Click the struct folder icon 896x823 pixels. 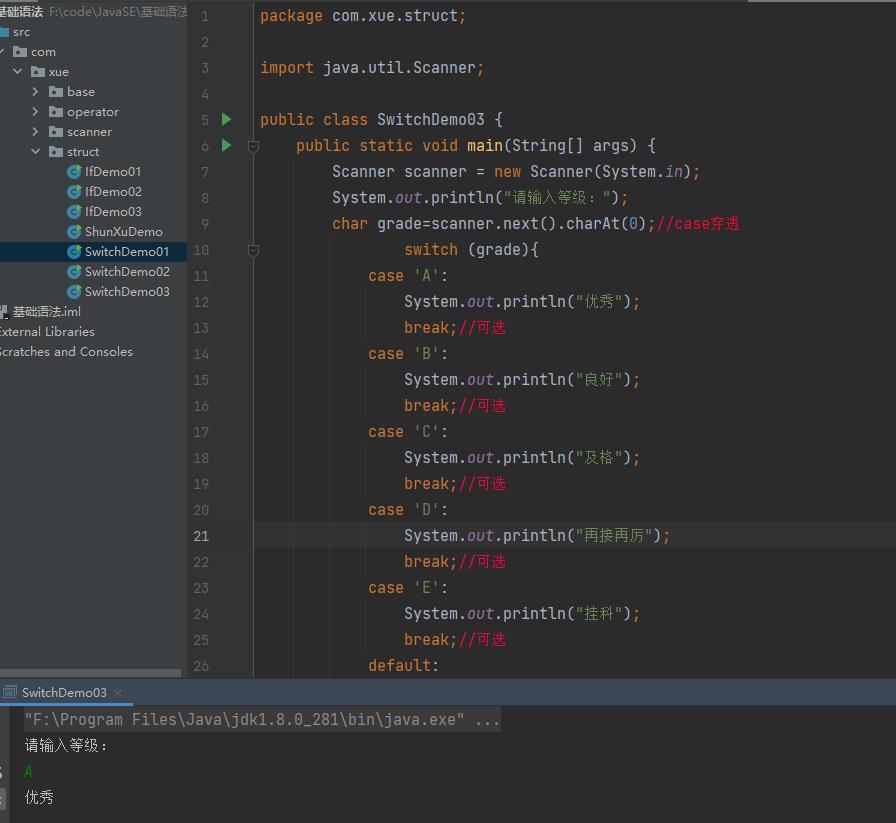click(x=55, y=152)
